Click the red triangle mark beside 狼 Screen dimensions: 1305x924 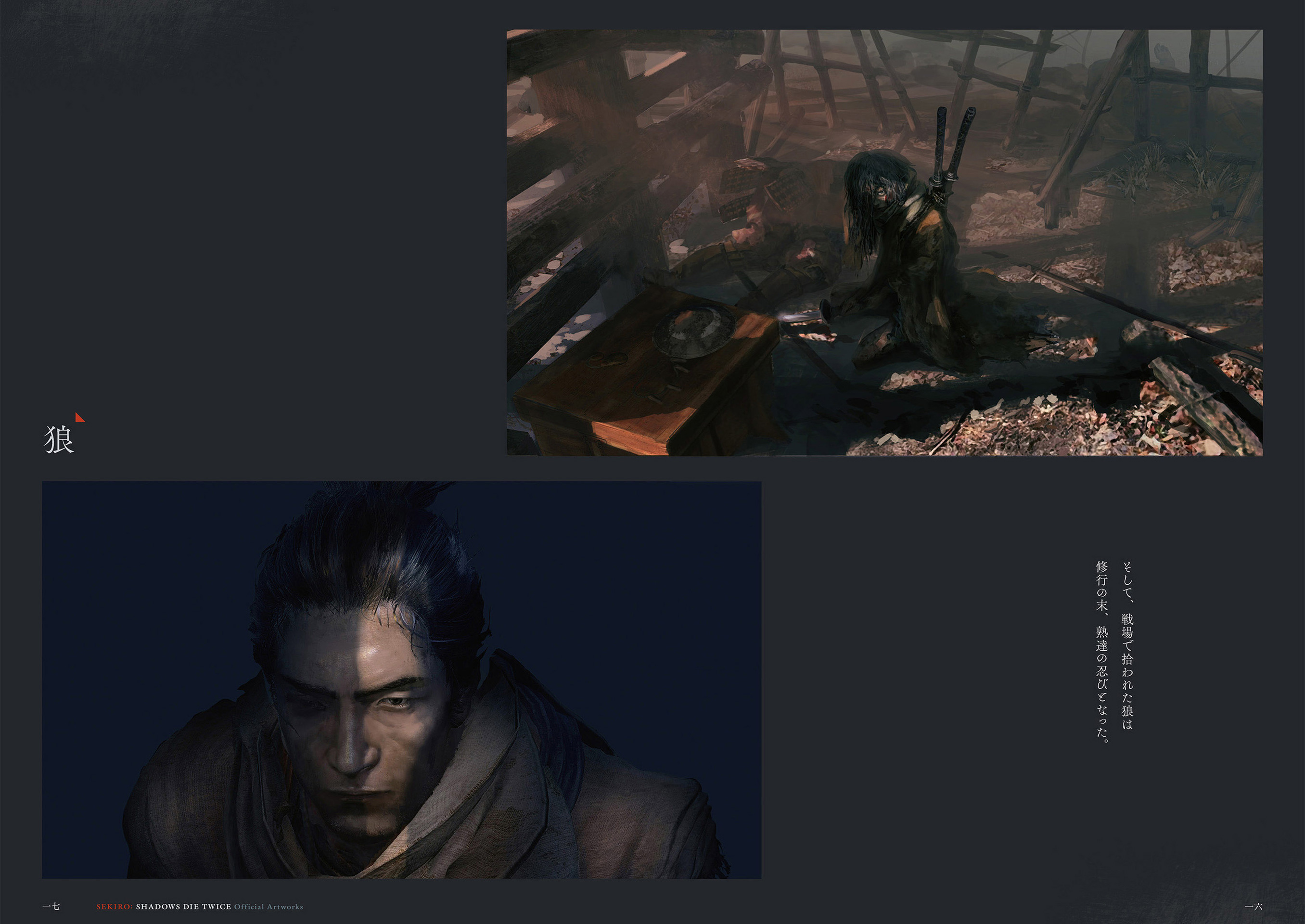pos(80,418)
